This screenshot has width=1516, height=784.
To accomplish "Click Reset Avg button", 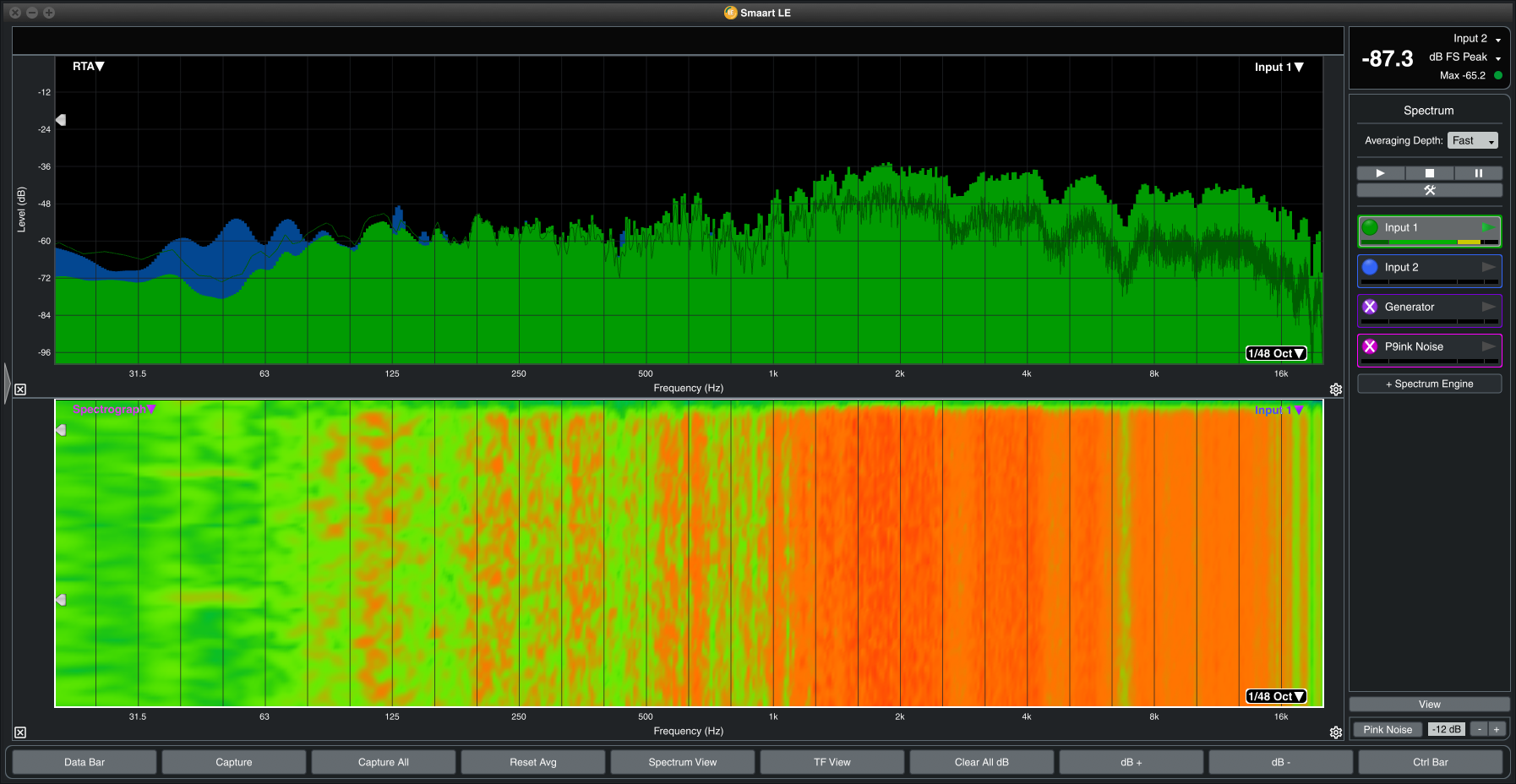I will (533, 762).
